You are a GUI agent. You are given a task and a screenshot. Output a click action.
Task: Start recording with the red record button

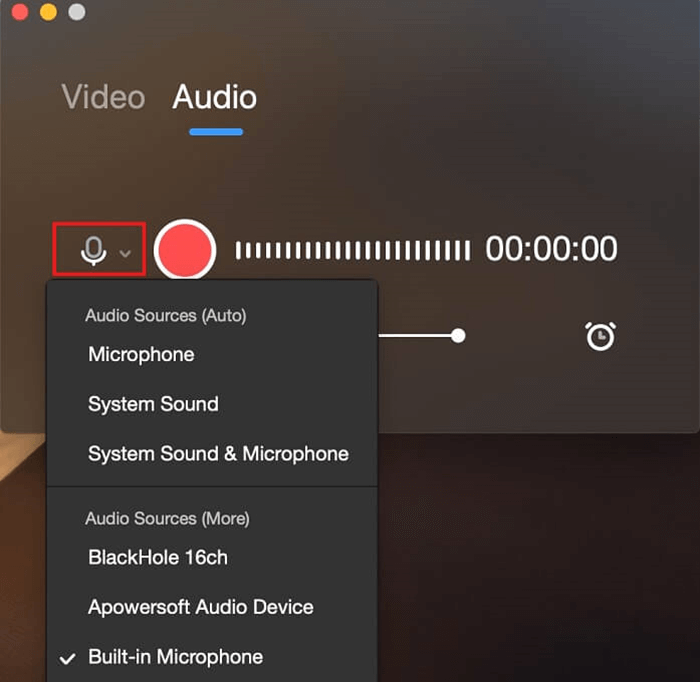click(185, 250)
